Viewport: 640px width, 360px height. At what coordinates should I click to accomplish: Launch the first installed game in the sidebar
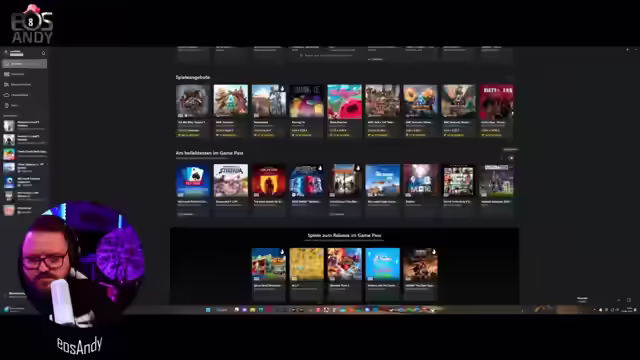click(24, 125)
